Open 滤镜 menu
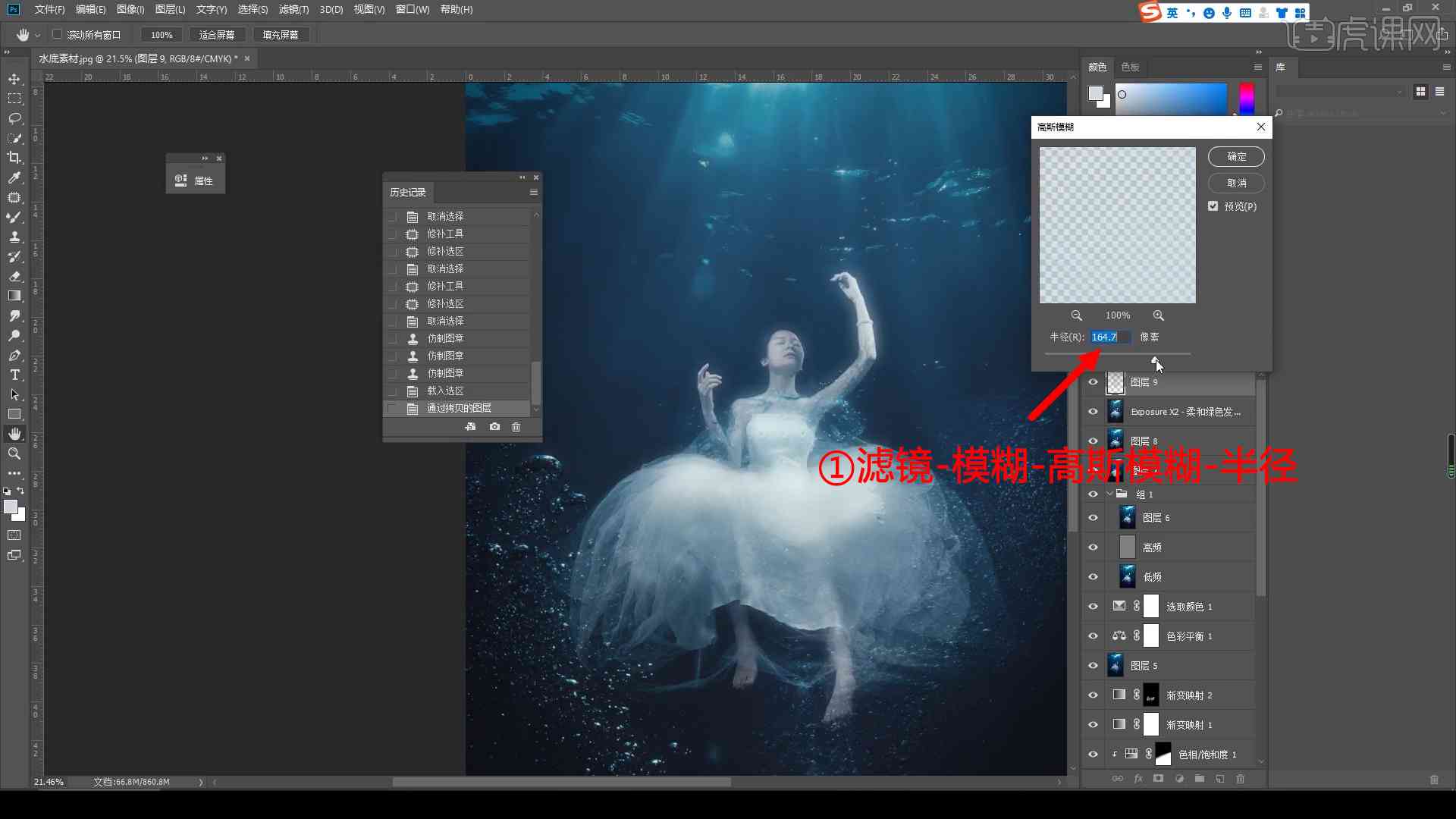The image size is (1456, 819). (x=290, y=9)
